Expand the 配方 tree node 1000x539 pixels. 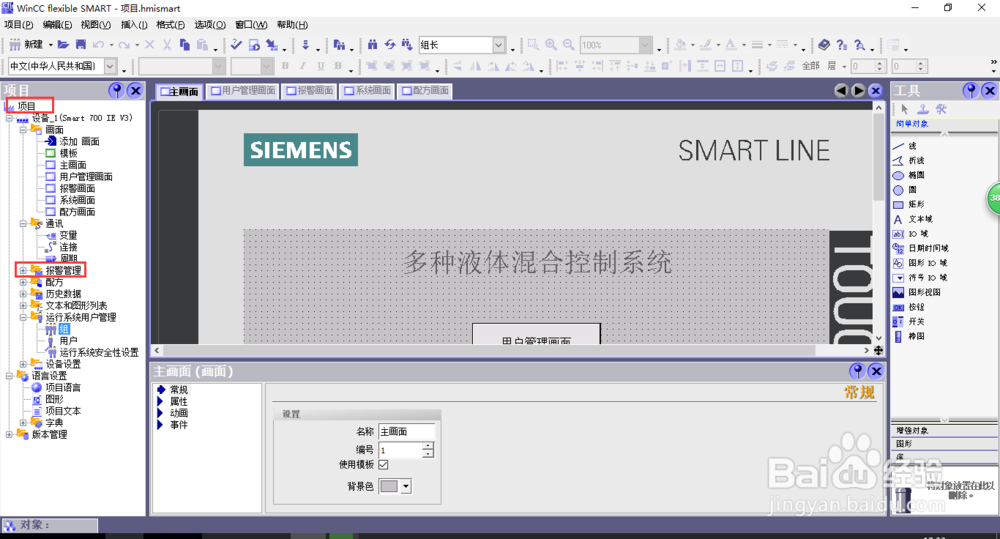tap(23, 282)
